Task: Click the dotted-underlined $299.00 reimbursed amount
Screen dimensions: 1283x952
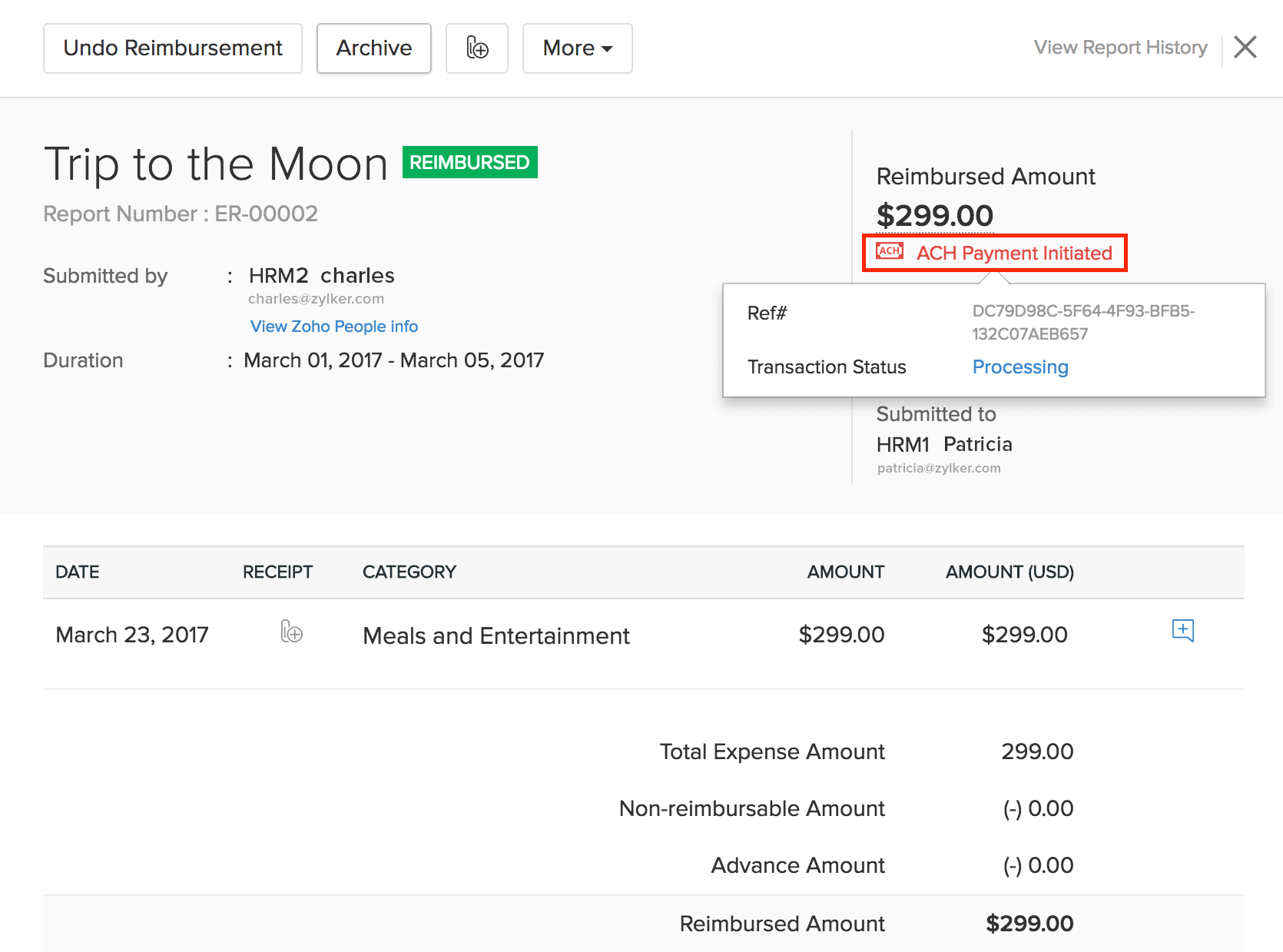Action: point(934,215)
